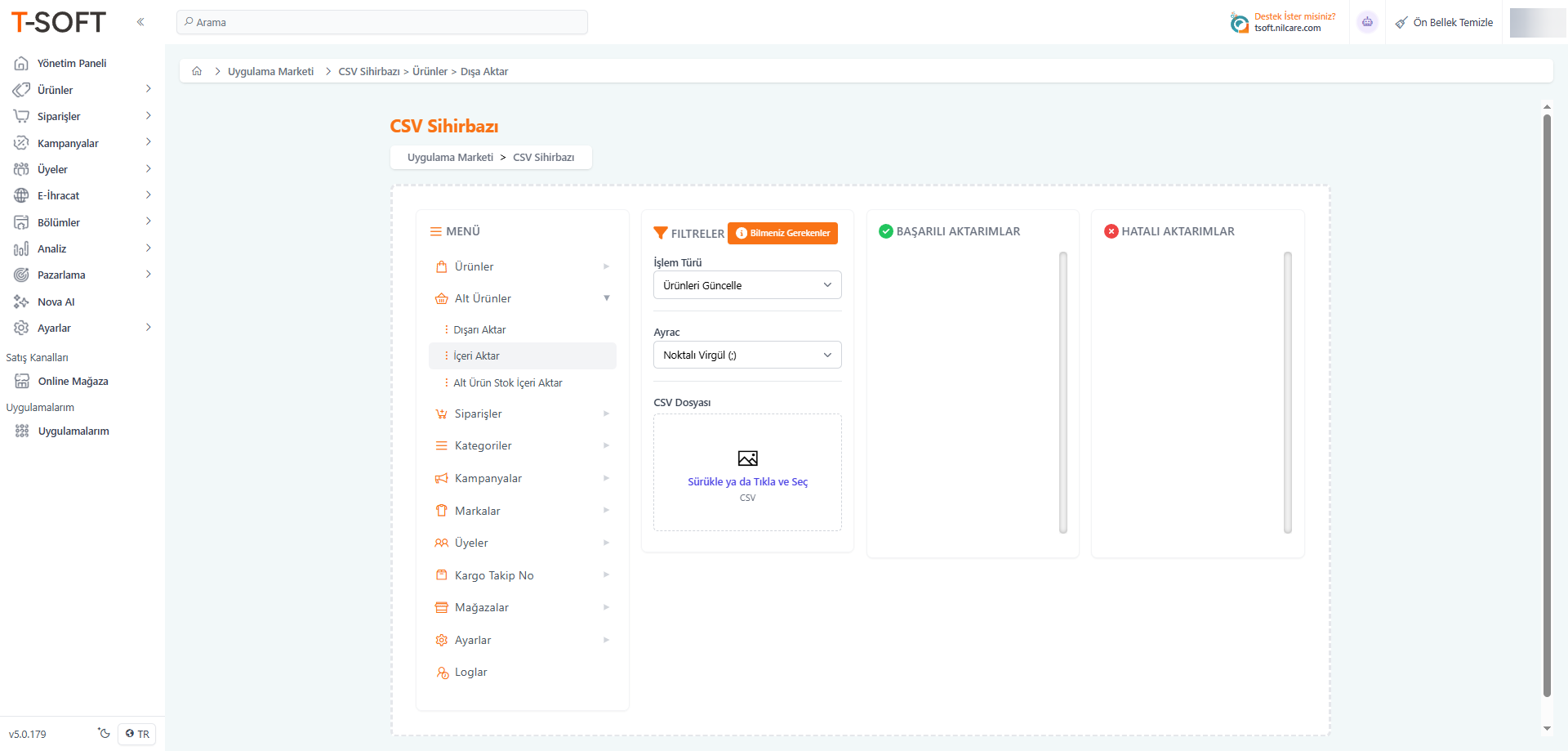Toggle dark mode moon icon
1568x751 pixels.
coord(104,733)
